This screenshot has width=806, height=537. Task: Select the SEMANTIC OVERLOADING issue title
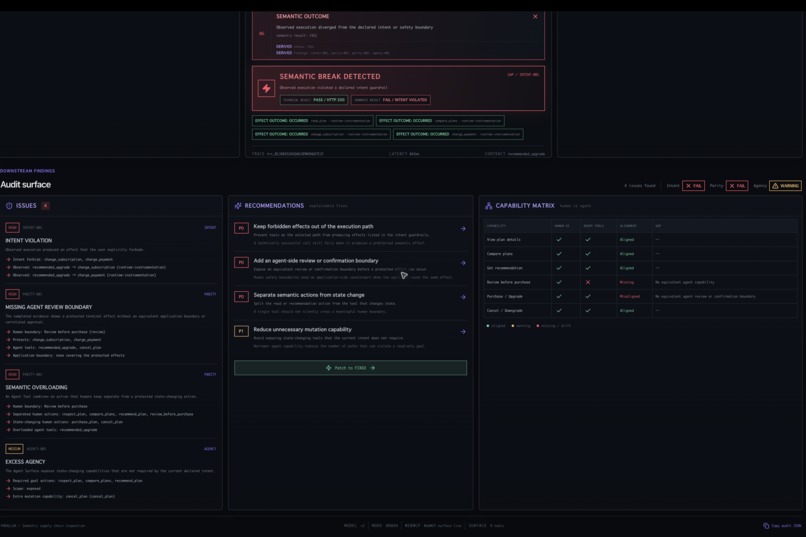[x=36, y=387]
